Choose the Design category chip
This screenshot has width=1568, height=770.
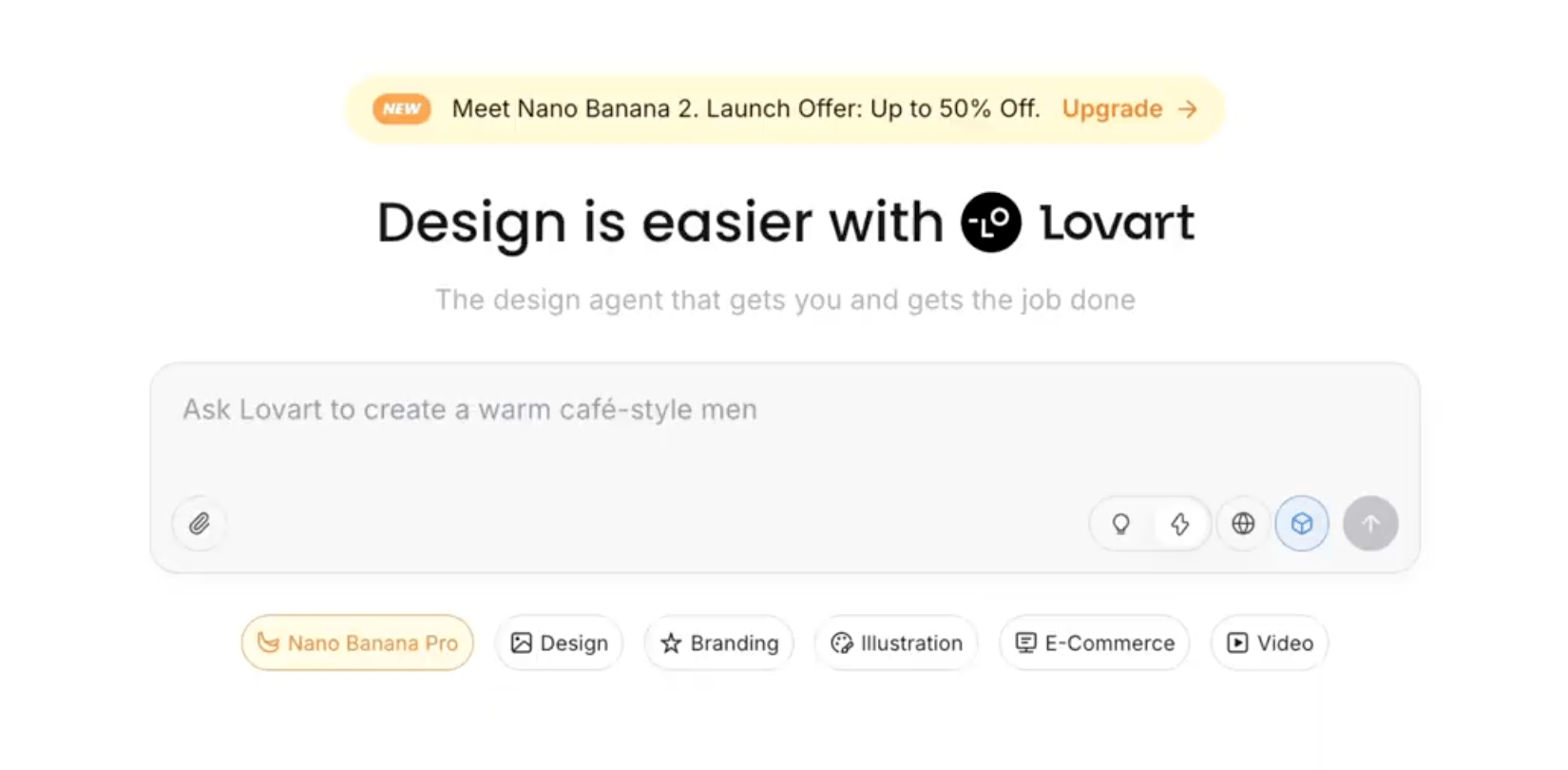point(559,643)
